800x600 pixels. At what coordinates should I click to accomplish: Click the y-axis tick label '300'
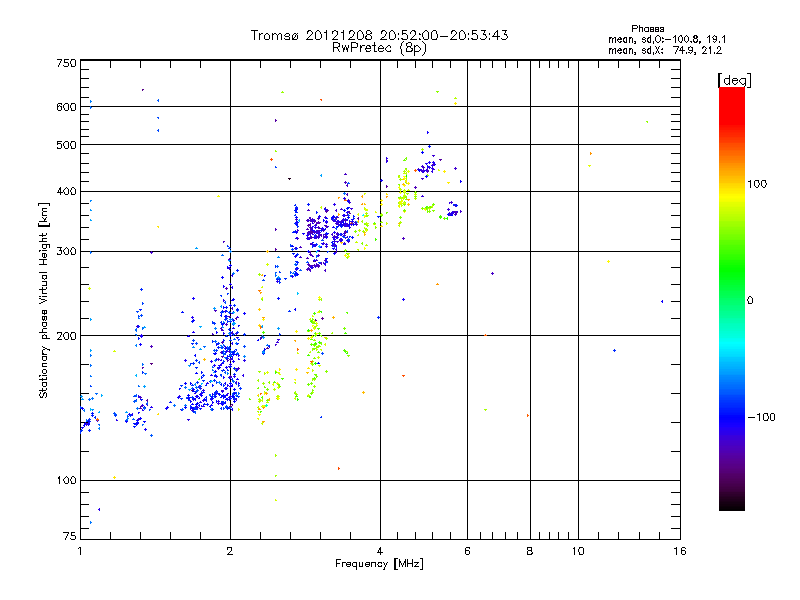coord(67,252)
